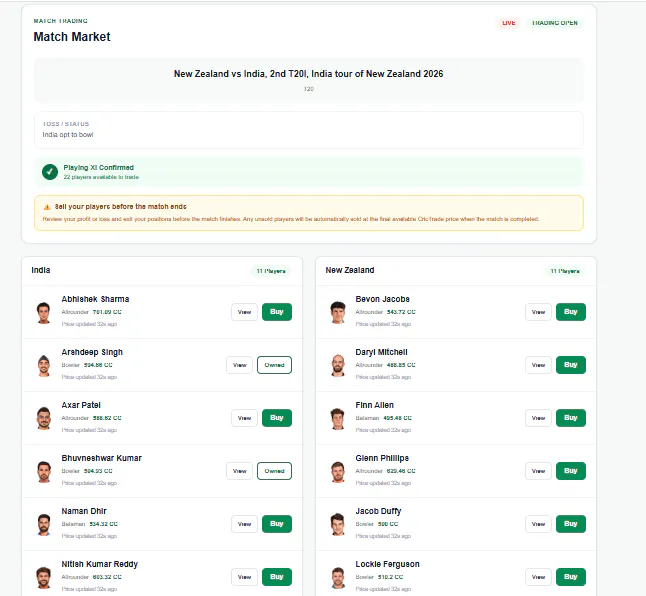Click Daryl Mitchell avatar photo

(x=338, y=366)
